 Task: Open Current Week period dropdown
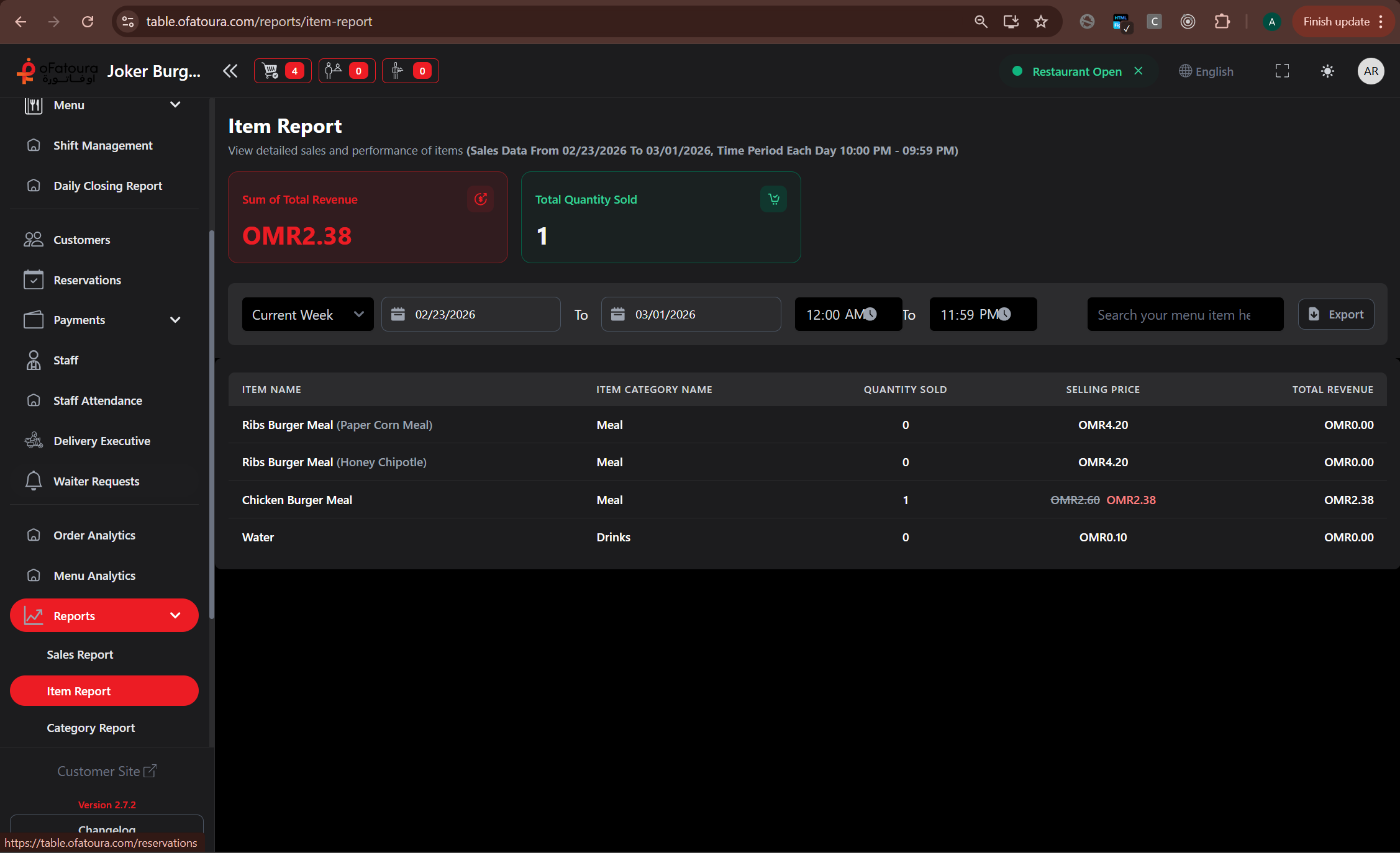pyautogui.click(x=307, y=315)
